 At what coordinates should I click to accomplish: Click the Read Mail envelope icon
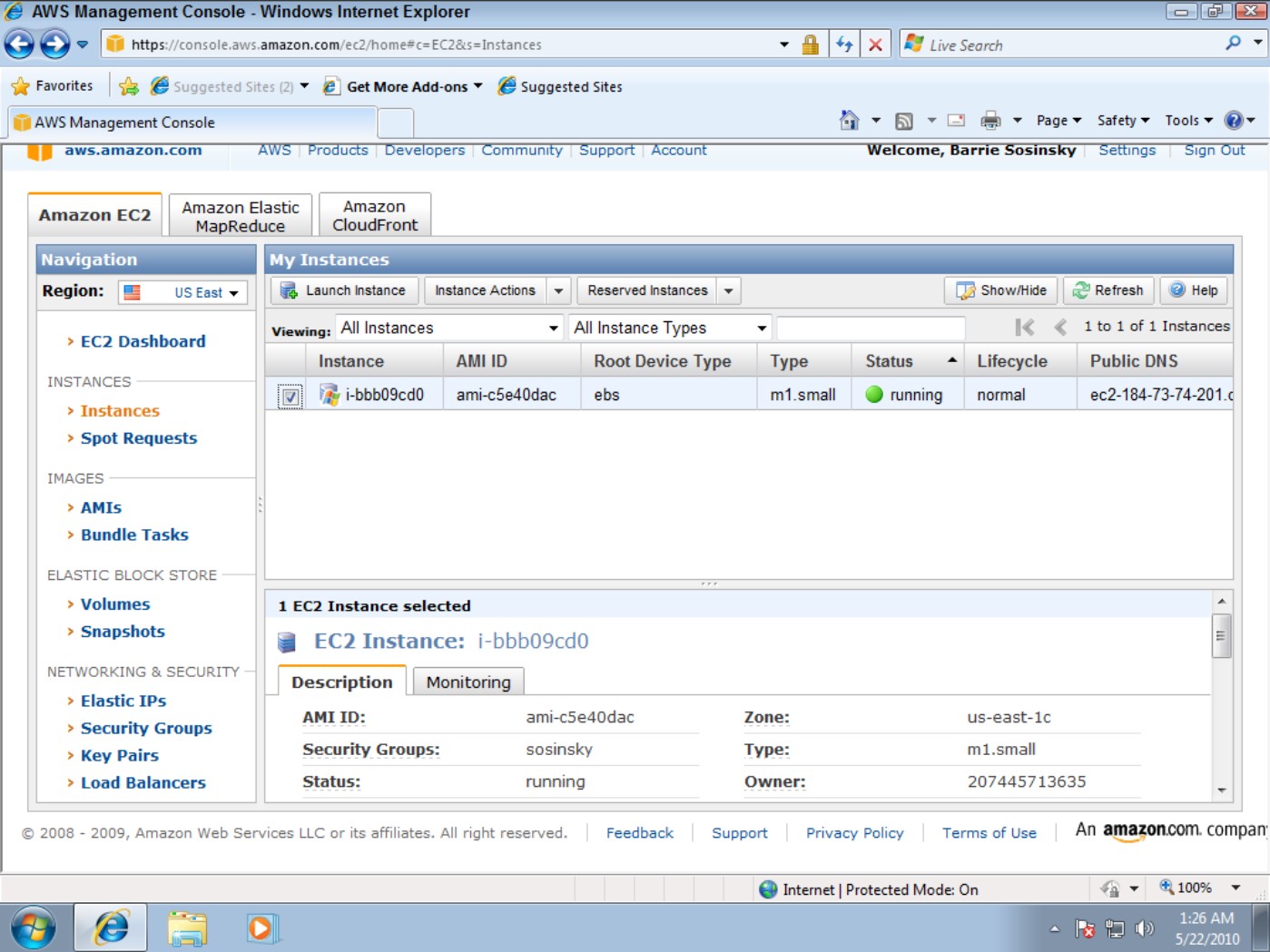point(957,120)
